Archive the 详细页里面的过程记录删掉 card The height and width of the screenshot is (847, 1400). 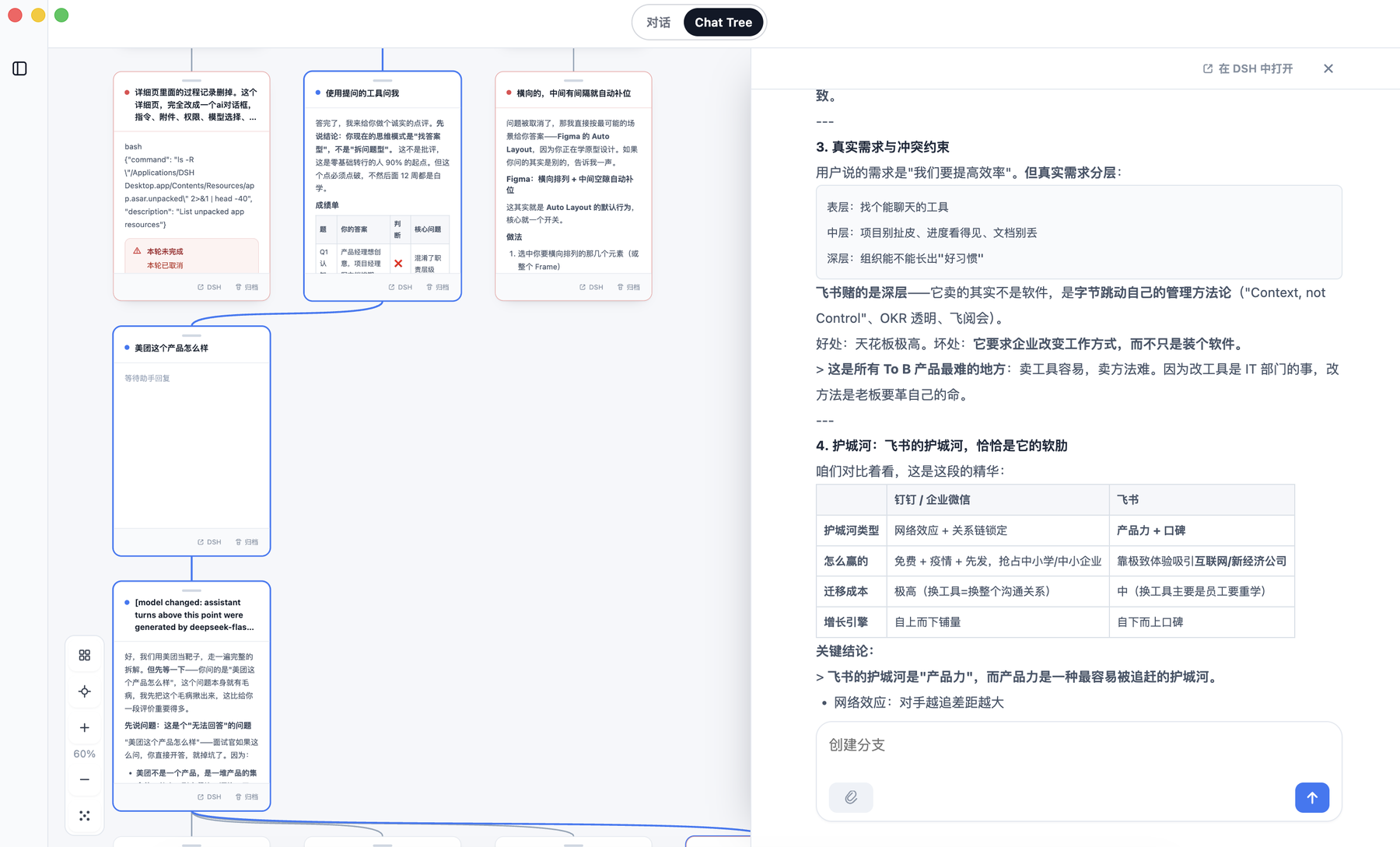click(247, 287)
